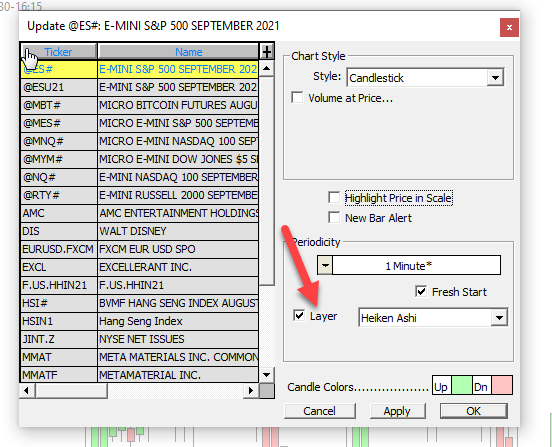The height and width of the screenshot is (447, 552).
Task: Click ticker list scroll down arrow
Action: (x=266, y=375)
